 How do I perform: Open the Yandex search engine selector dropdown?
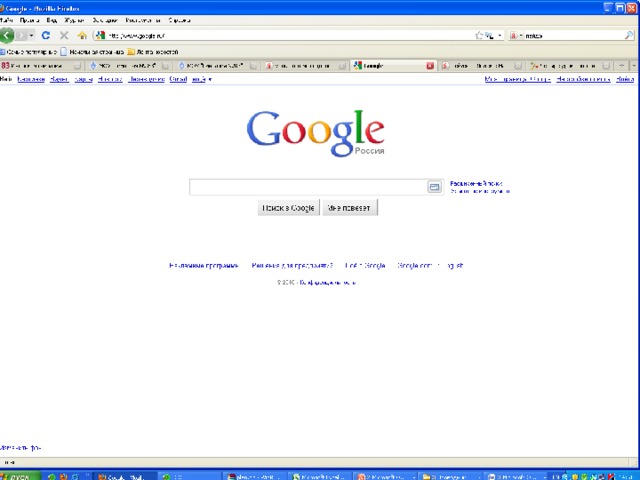(x=516, y=36)
